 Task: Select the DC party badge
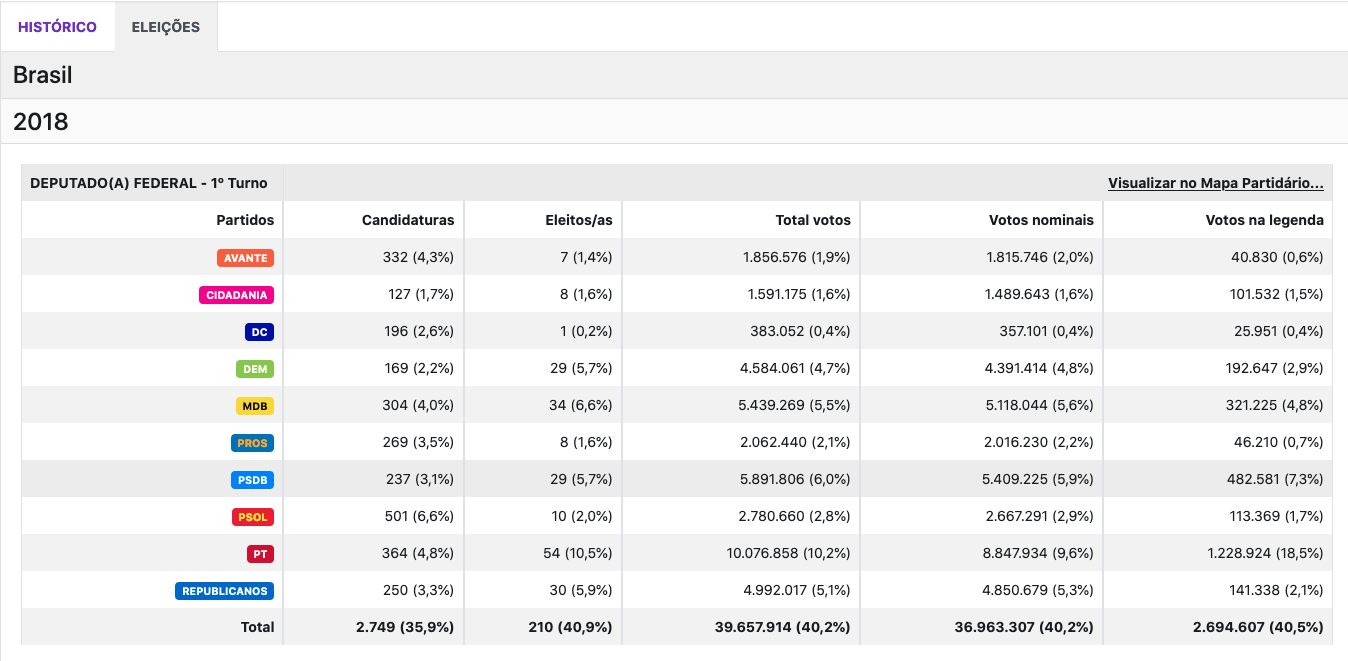(259, 332)
